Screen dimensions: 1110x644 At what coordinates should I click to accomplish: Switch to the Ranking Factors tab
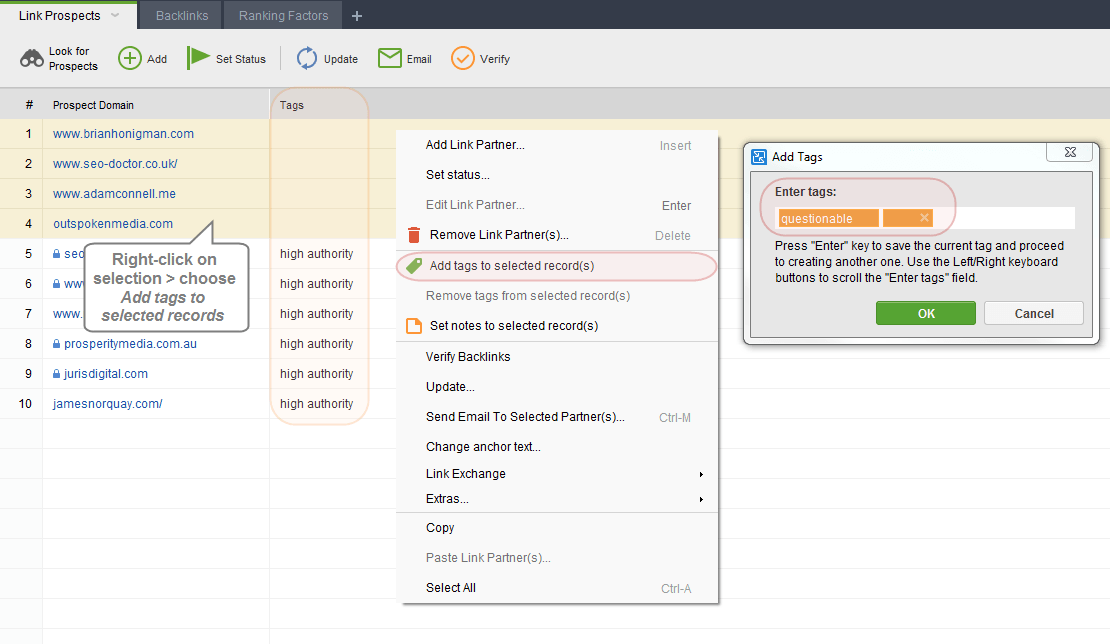click(x=283, y=16)
